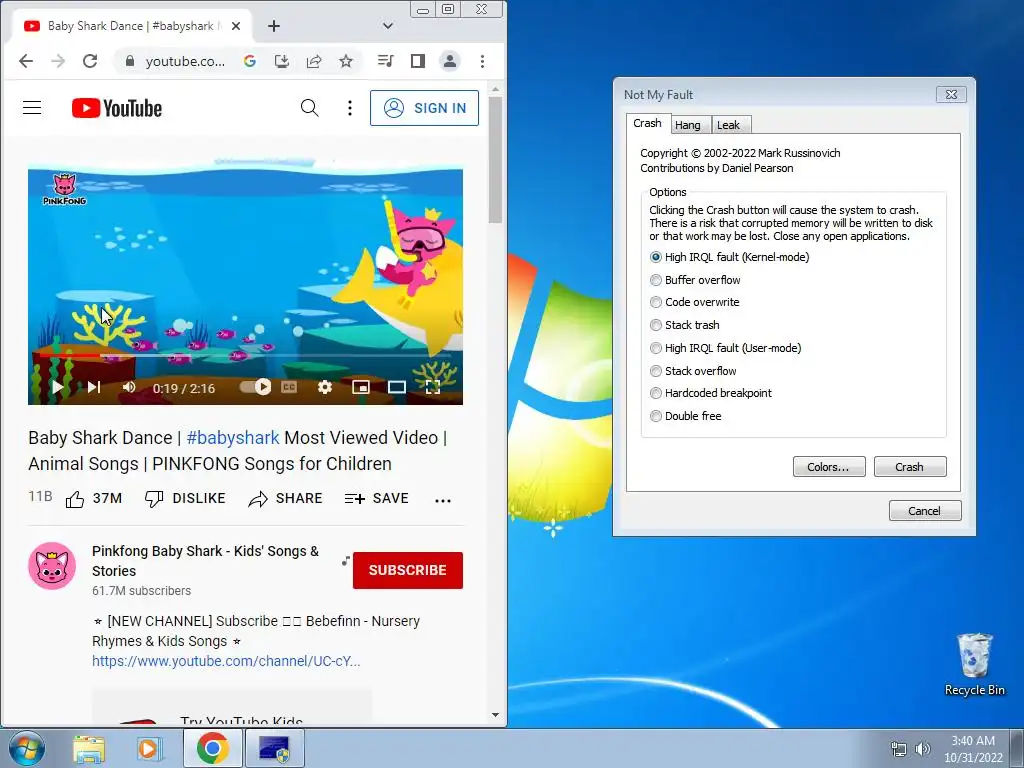1024x768 pixels.
Task: Close the Baby Shark Dance tab
Action: [x=236, y=26]
